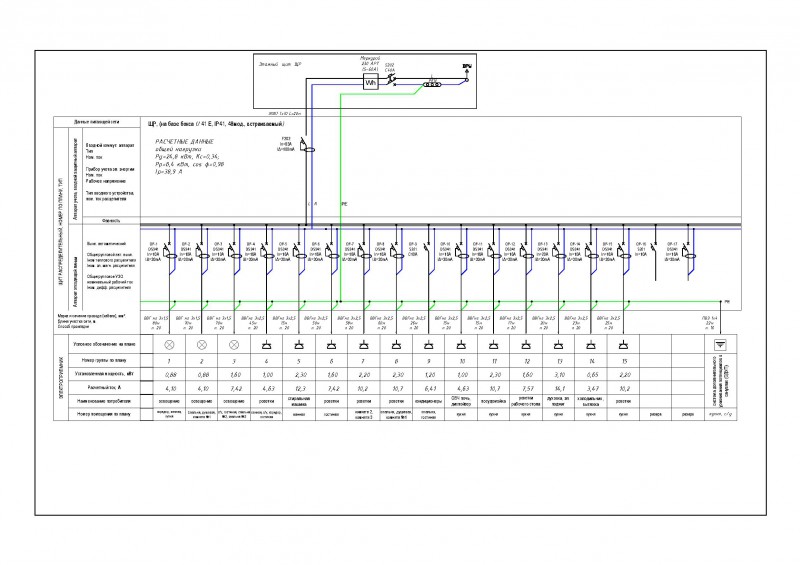Click the холодильник, вытяжка consumer cell
Viewport: 800px width, 565px height.
(x=591, y=401)
